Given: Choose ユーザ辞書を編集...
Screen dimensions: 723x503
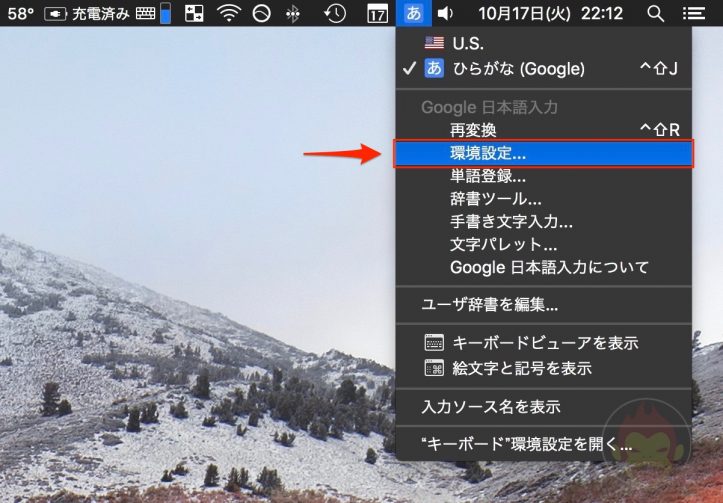Looking at the screenshot, I should [x=544, y=305].
